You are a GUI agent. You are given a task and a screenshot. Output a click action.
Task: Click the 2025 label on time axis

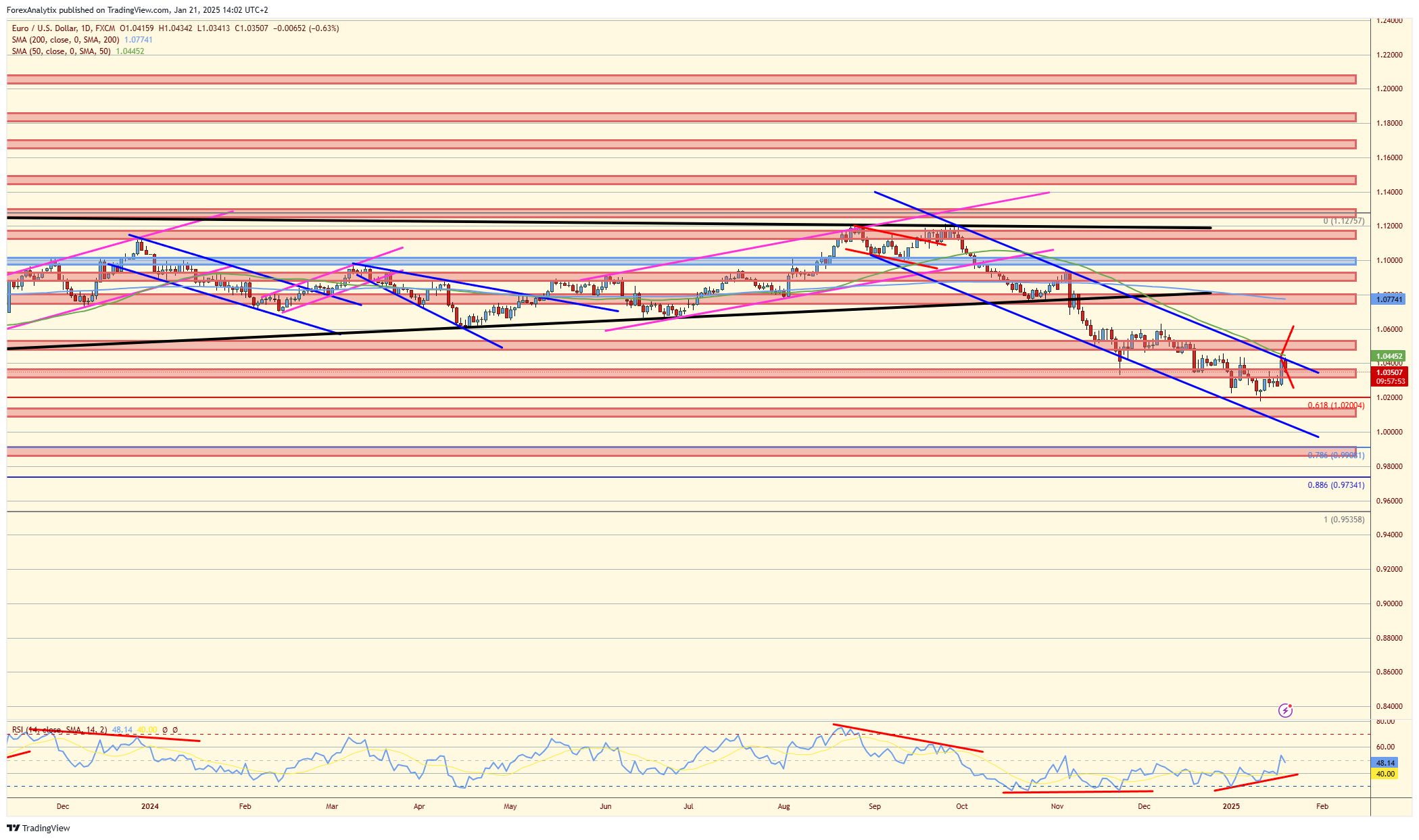click(x=1231, y=806)
